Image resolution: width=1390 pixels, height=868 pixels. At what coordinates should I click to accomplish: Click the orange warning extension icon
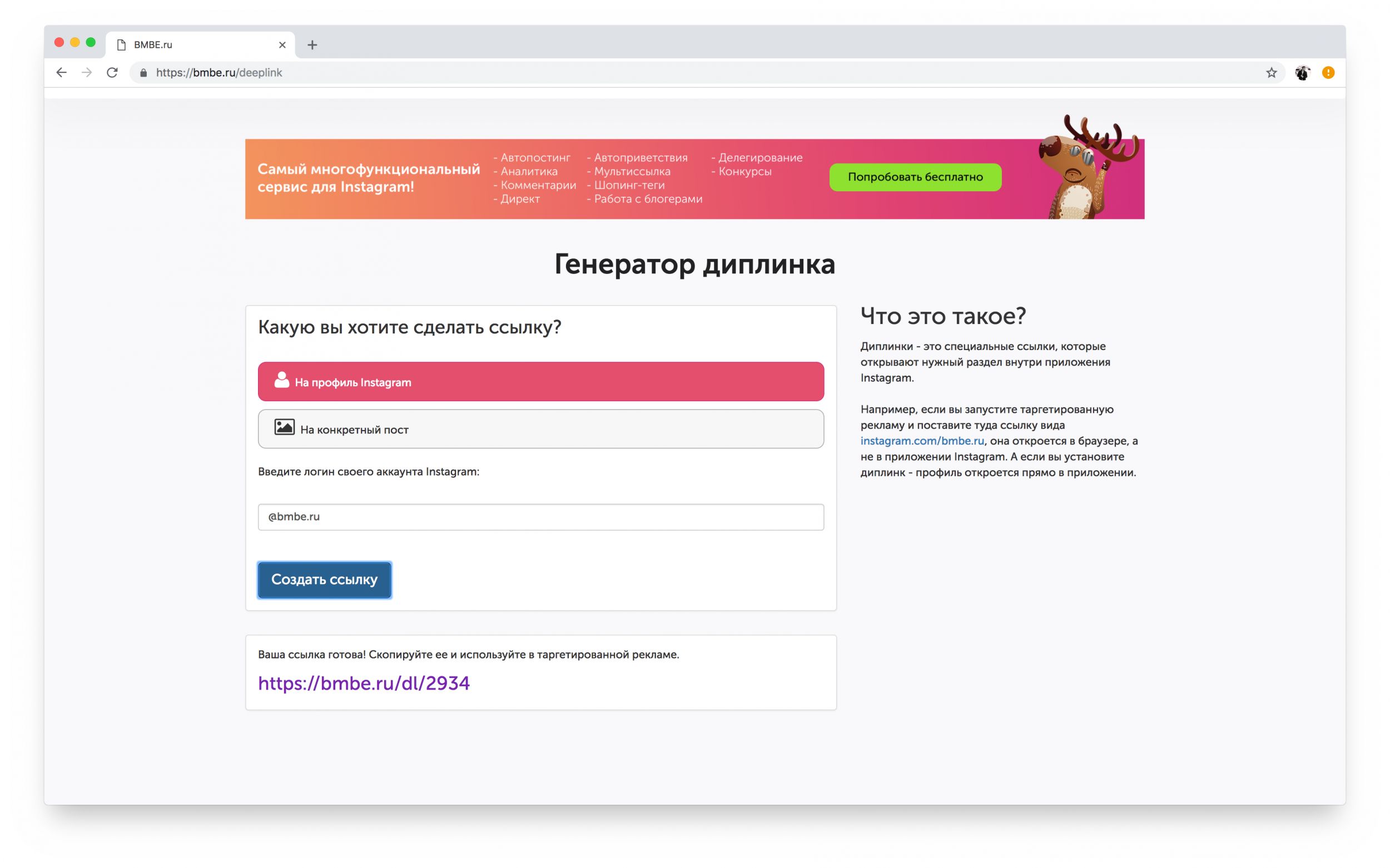point(1328,72)
